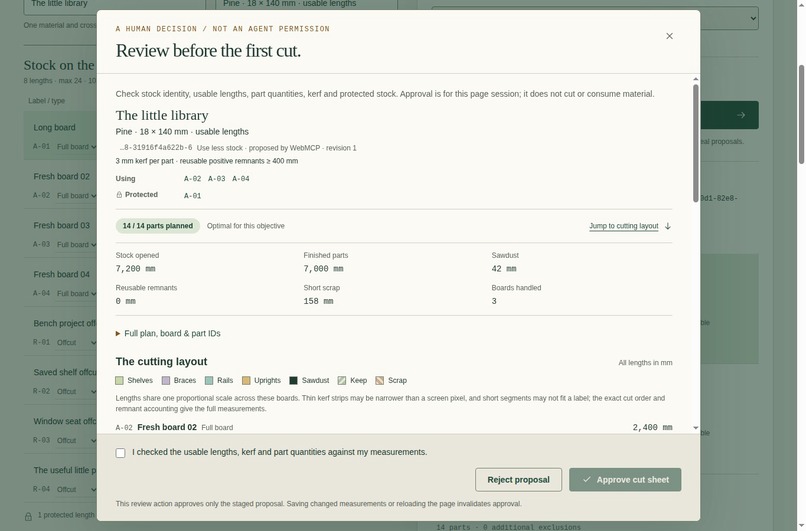Image resolution: width=806 pixels, height=531 pixels.
Task: Open the R-02 Offcut type dropdown
Action: (76, 392)
